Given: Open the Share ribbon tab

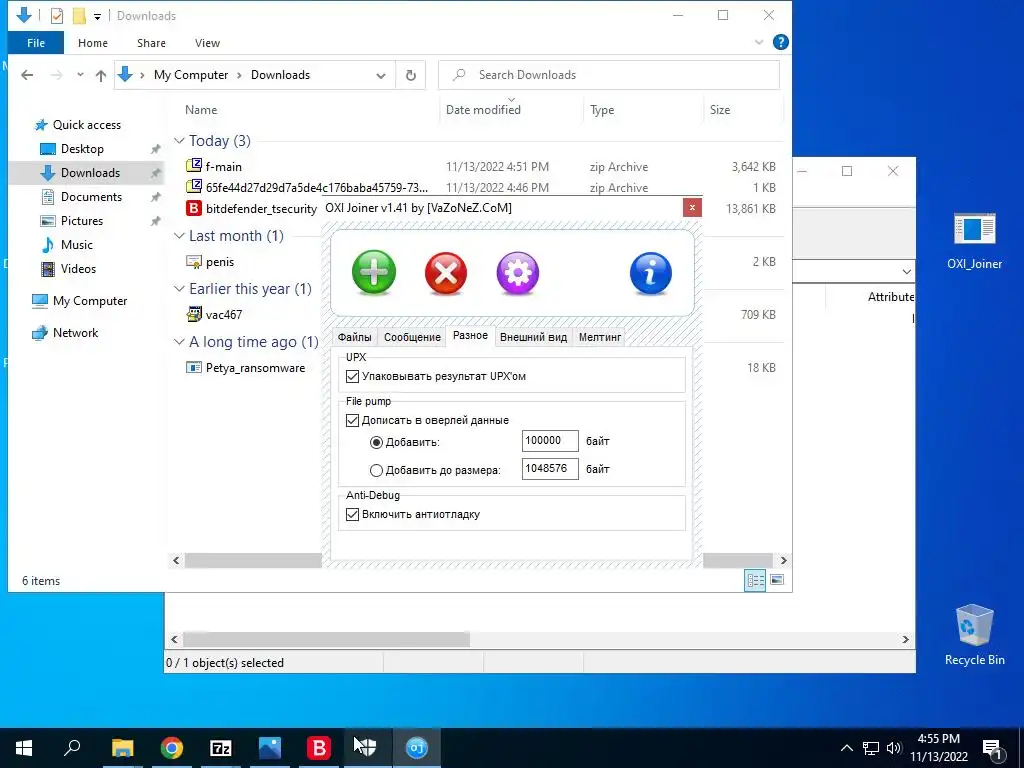Looking at the screenshot, I should click(x=151, y=43).
